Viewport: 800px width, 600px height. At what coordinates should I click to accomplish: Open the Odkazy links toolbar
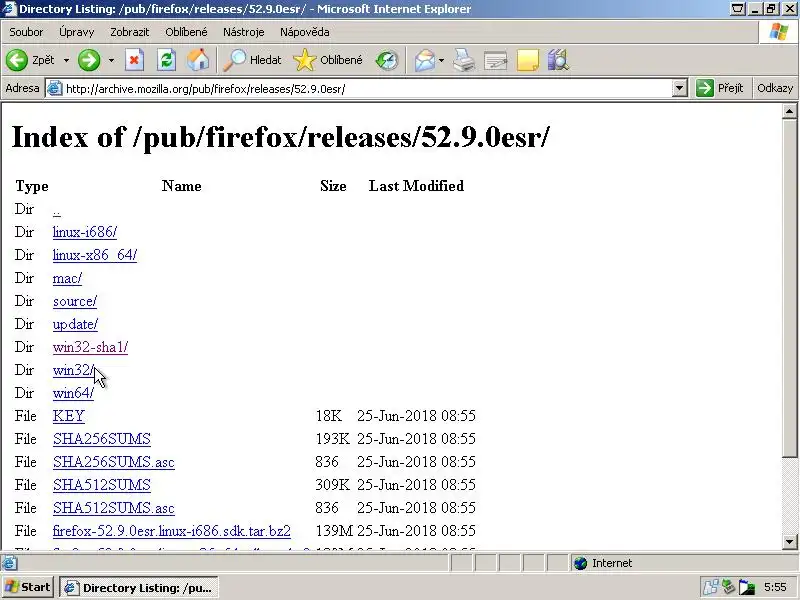click(x=774, y=88)
